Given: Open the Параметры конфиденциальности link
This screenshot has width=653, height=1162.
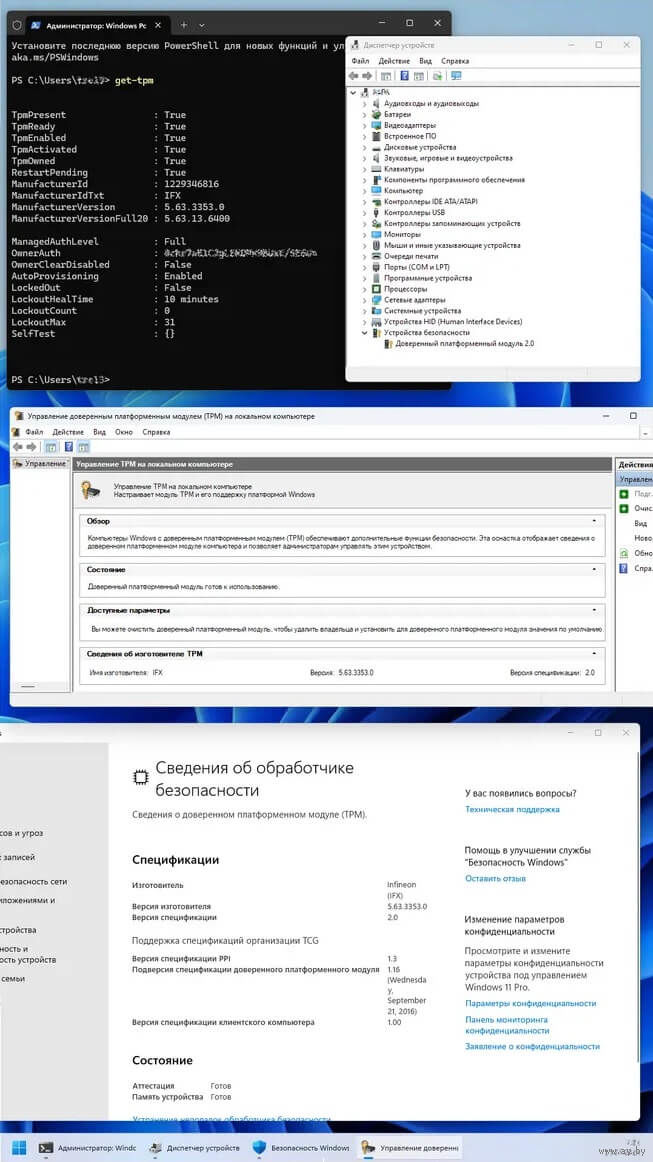Looking at the screenshot, I should point(530,1003).
